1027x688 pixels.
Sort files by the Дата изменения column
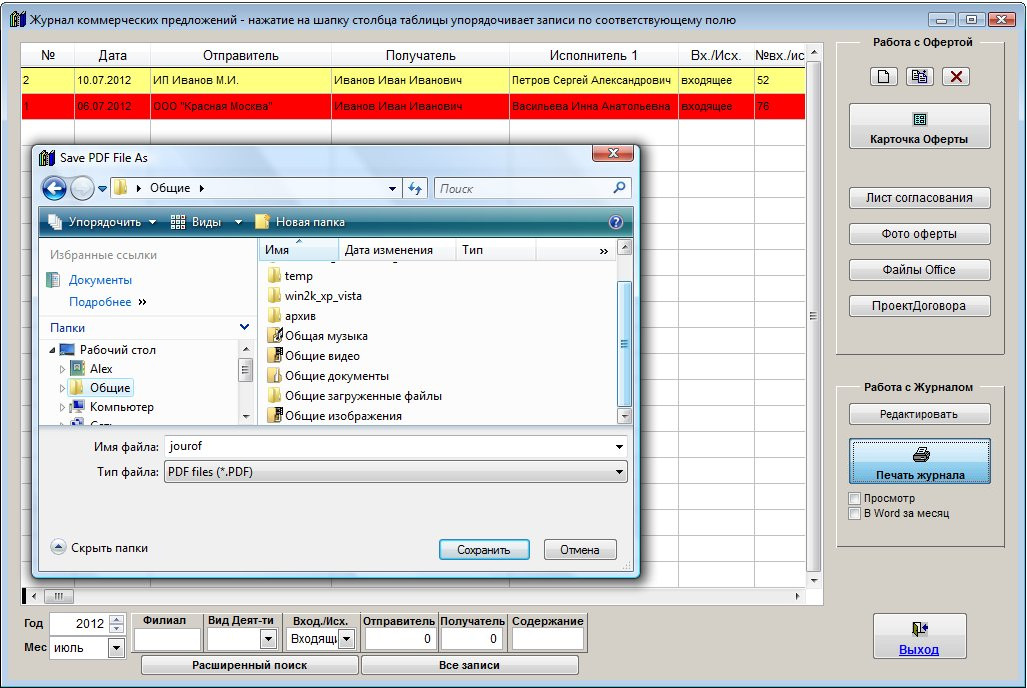pos(396,250)
